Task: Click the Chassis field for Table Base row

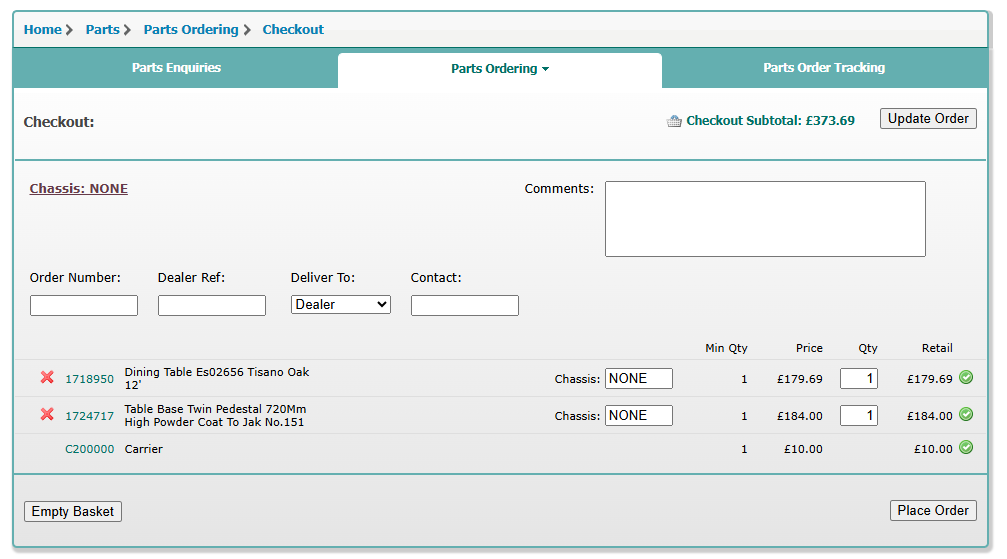Action: [x=638, y=416]
